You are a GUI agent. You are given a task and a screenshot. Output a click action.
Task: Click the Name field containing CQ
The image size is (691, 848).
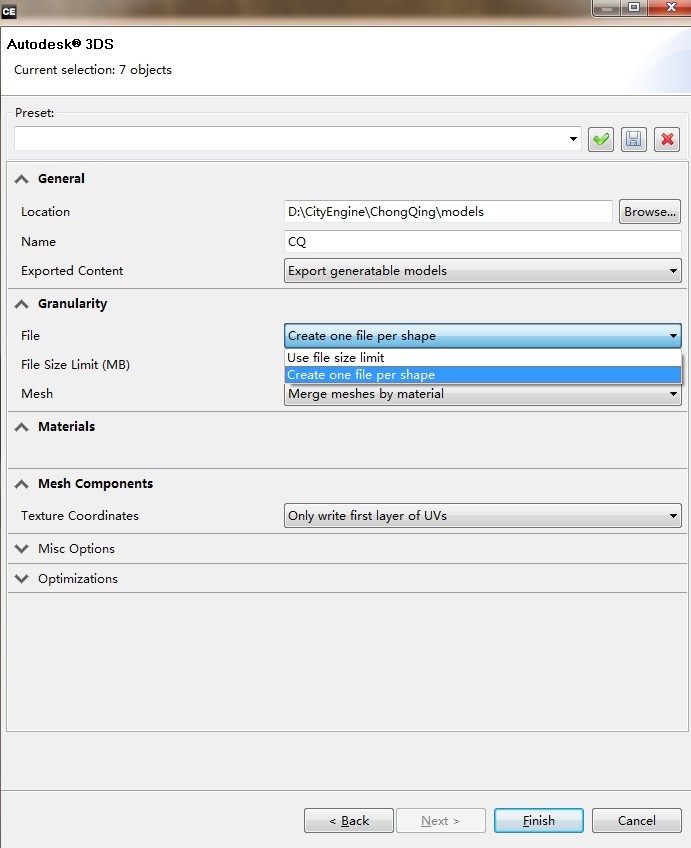[482, 241]
